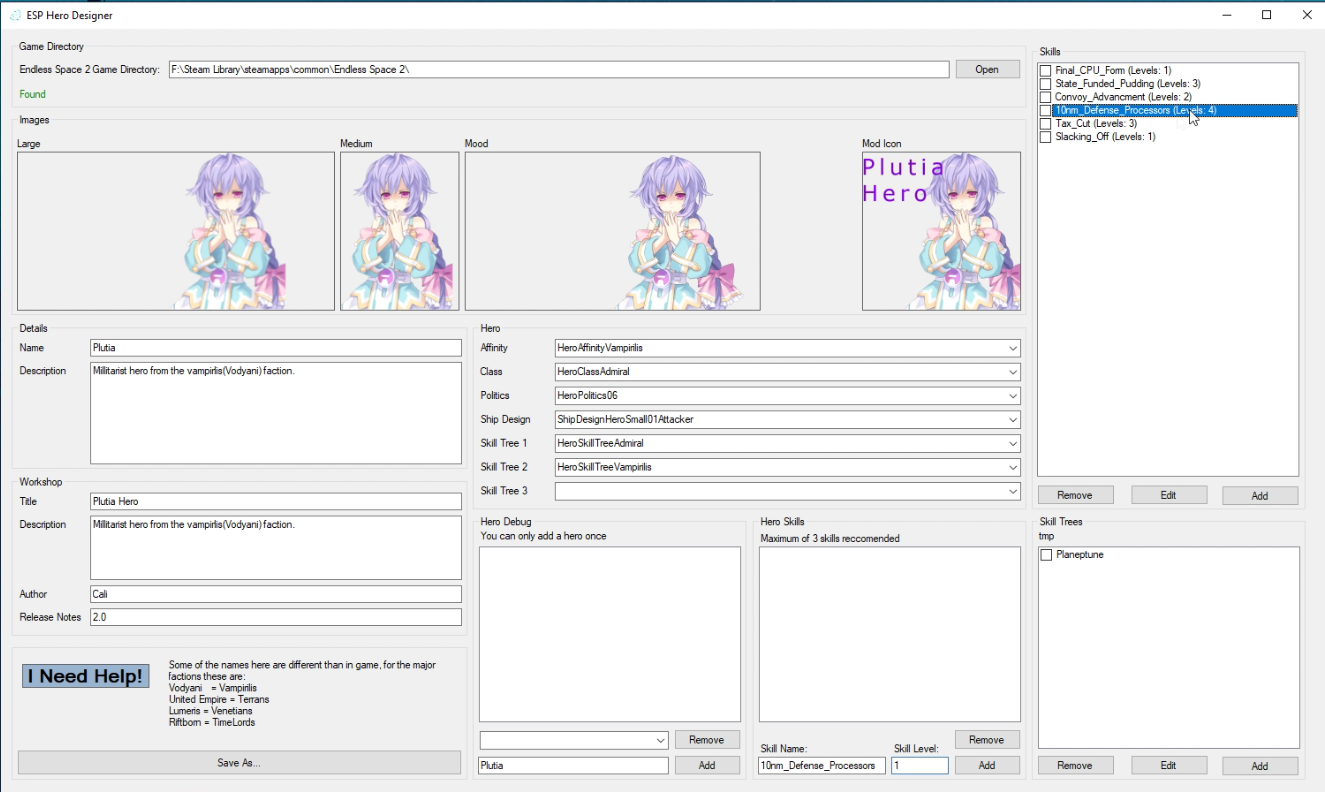Check the State_Funded_Pudding skill checkbox

pyautogui.click(x=1046, y=84)
